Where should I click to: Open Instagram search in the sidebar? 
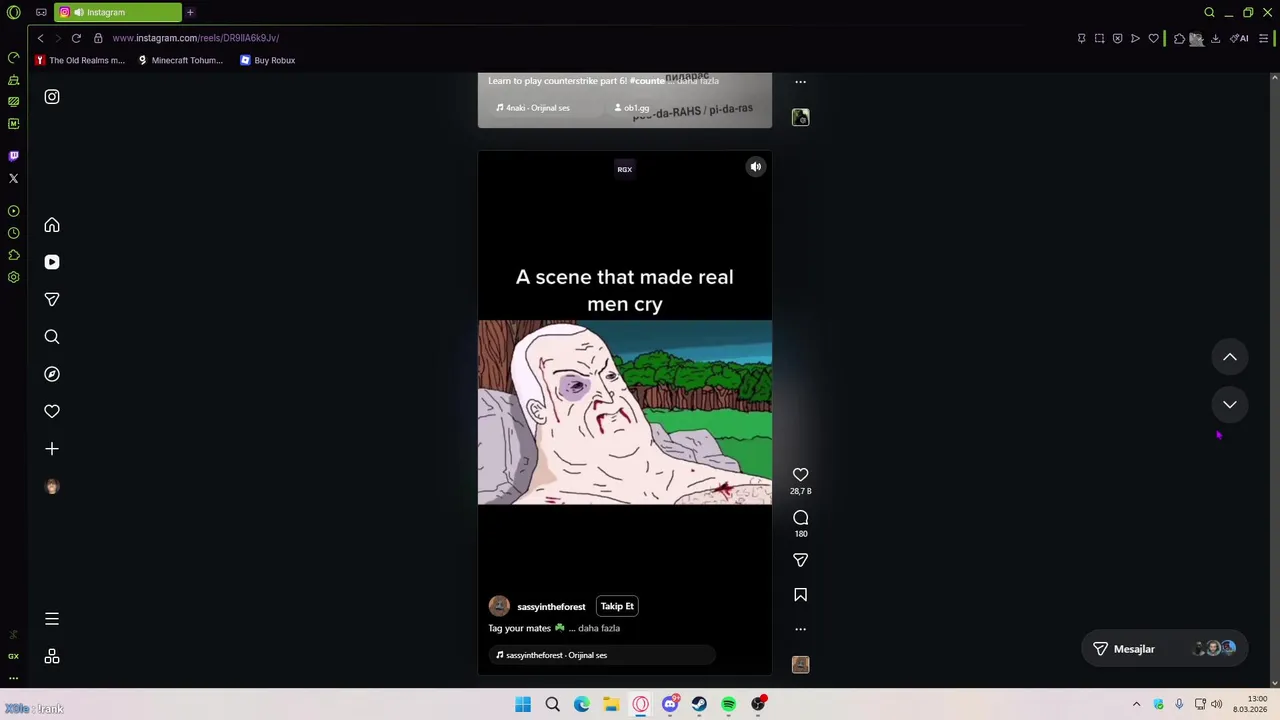coord(52,337)
